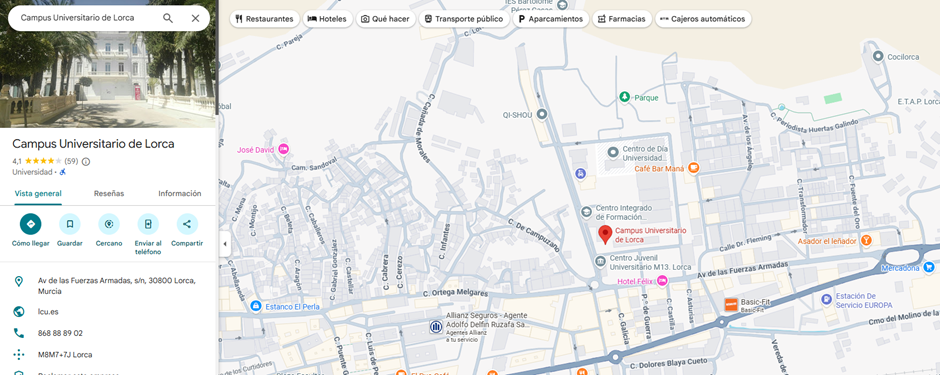
Task: Click the E.T.A.P. Lorca map label
Action: [917, 102]
